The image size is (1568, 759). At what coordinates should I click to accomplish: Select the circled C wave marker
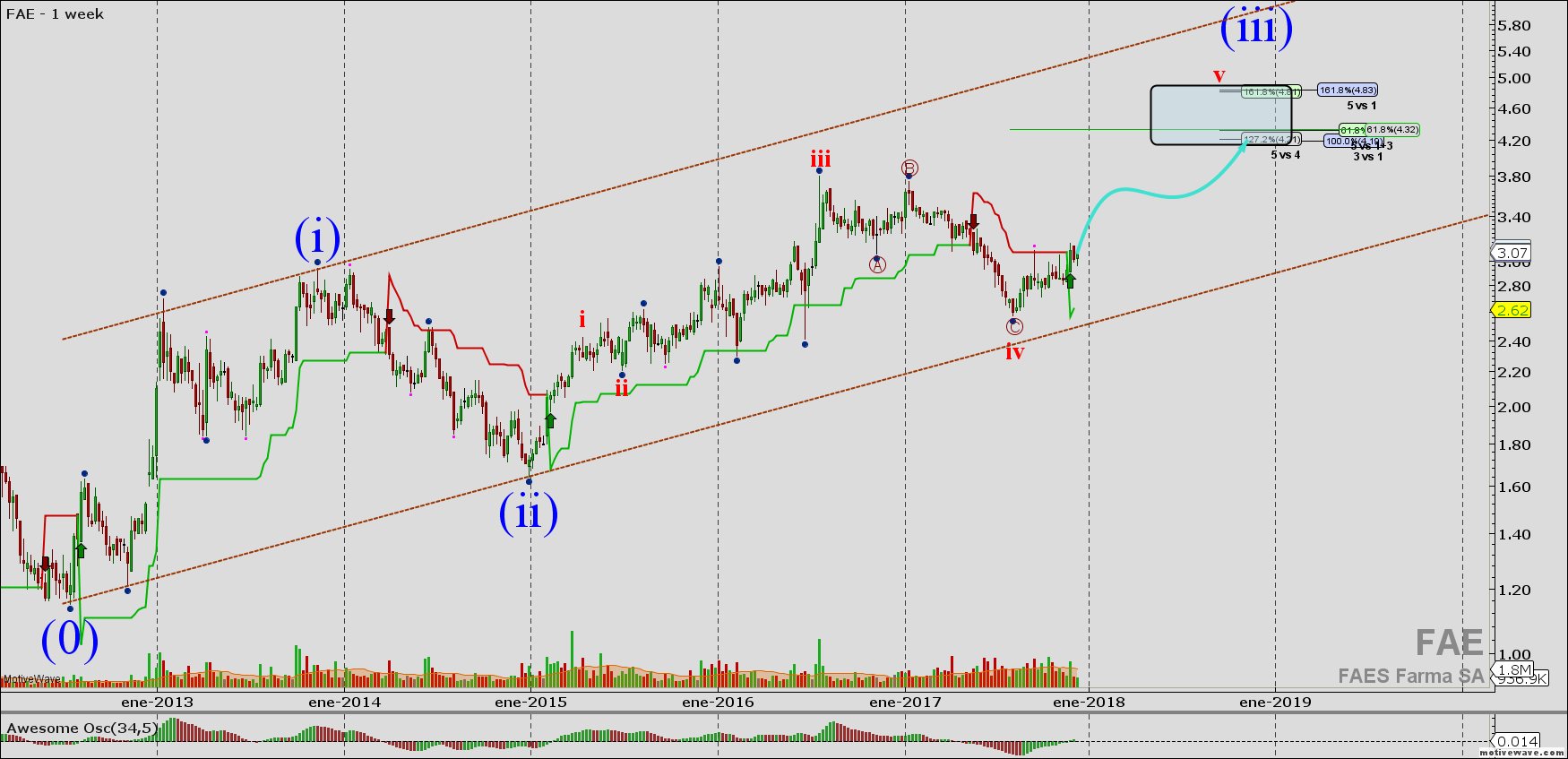pyautogui.click(x=1014, y=327)
